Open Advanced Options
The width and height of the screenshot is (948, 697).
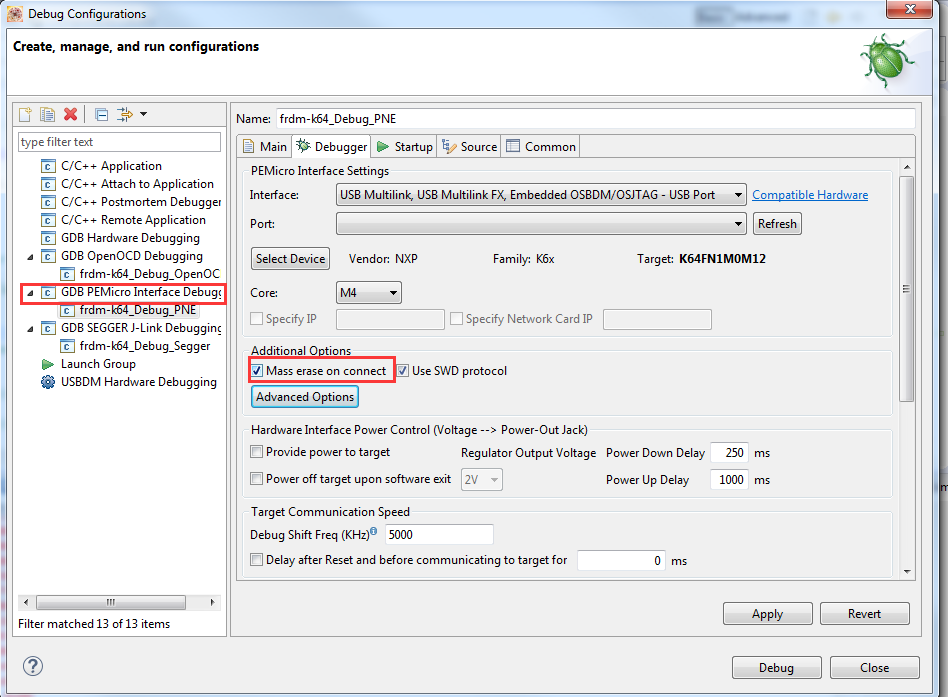click(305, 397)
